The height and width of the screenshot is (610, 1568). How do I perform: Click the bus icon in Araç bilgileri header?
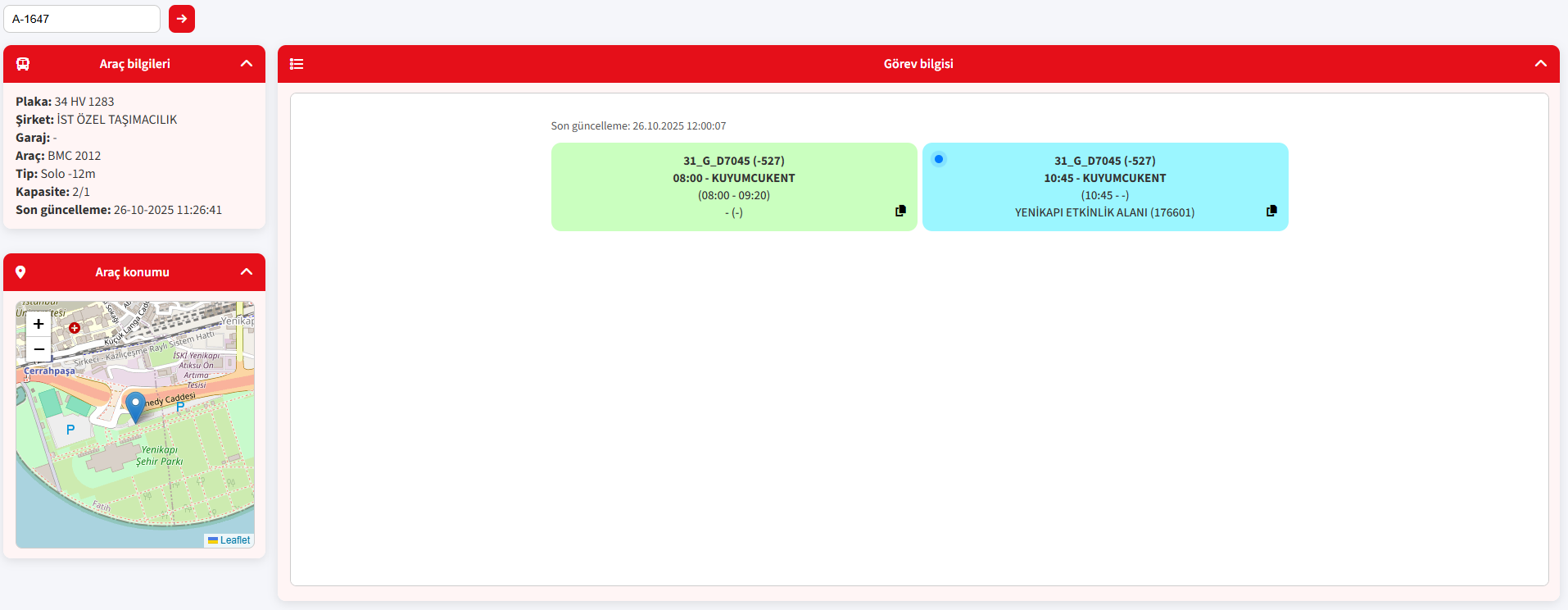[x=23, y=64]
